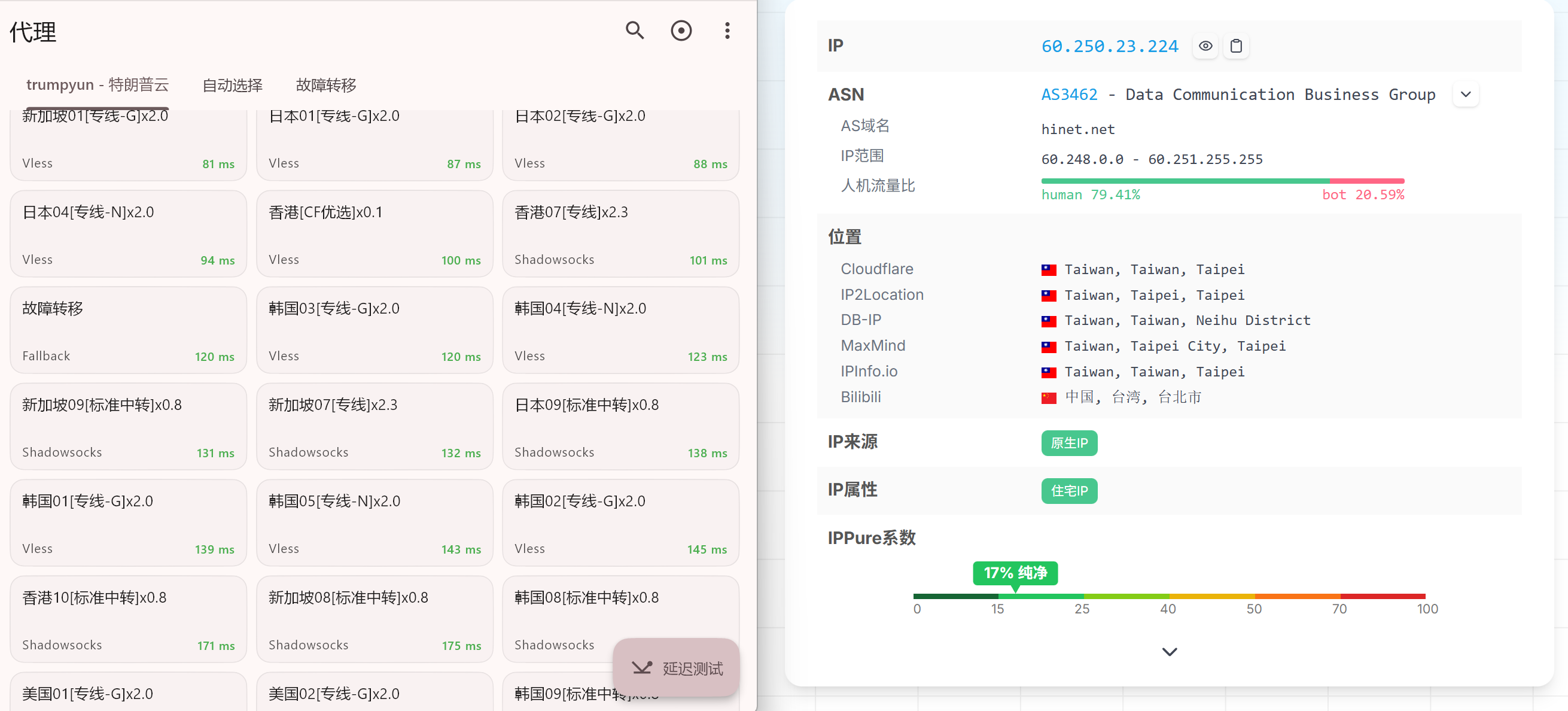The image size is (1568, 711).
Task: Select the 故障转移 Fallback proxy card
Action: [x=128, y=330]
